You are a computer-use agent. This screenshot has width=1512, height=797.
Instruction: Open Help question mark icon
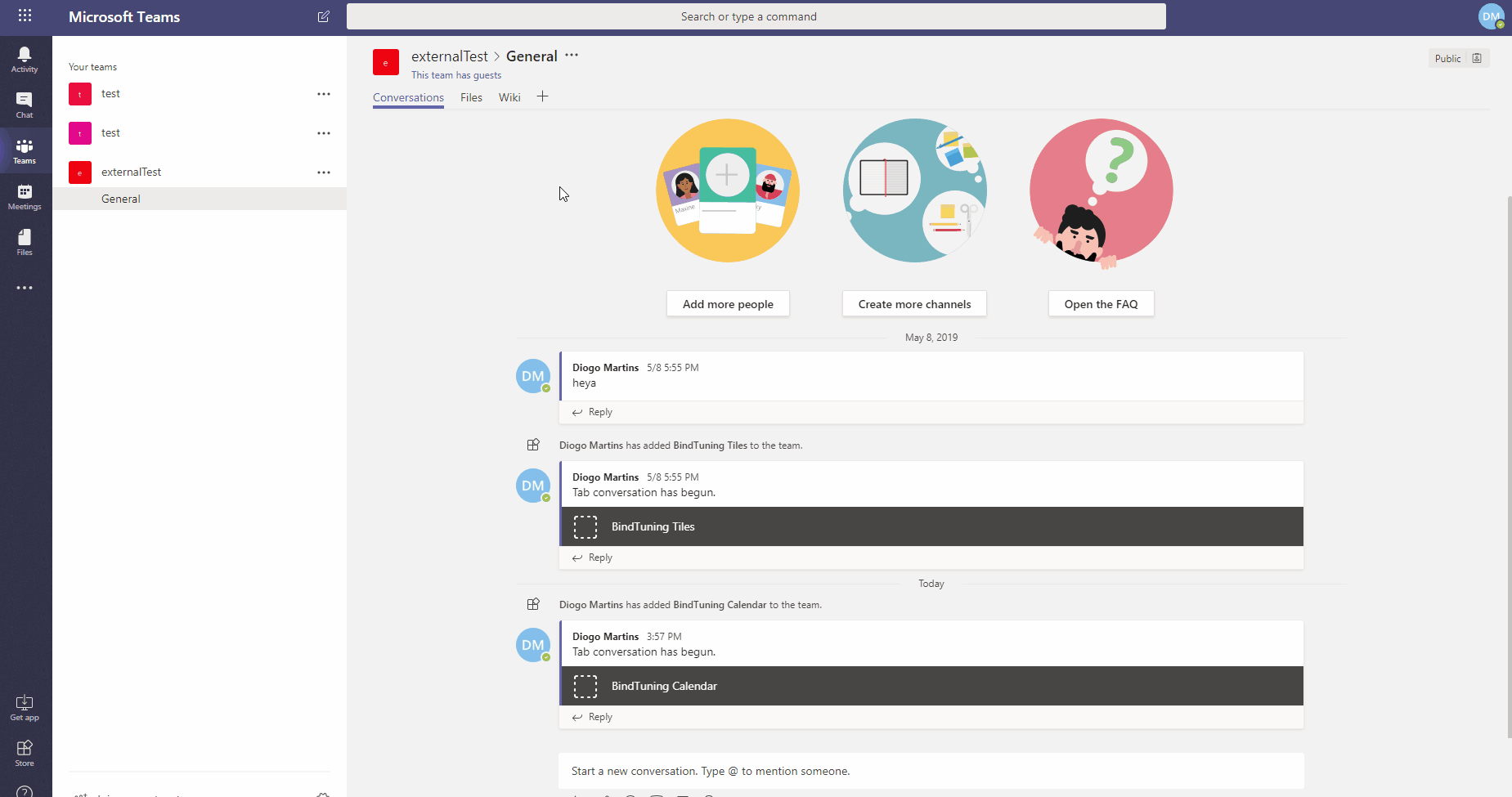click(x=25, y=791)
